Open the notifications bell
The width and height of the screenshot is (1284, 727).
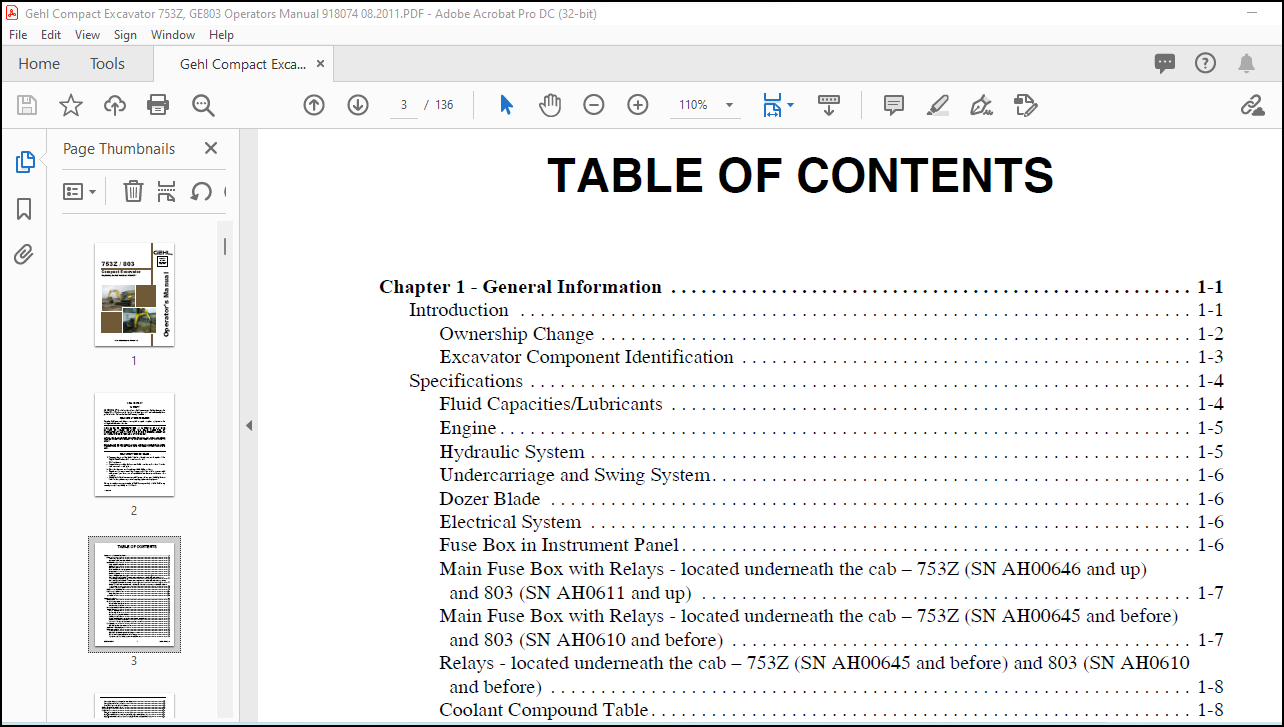[1246, 64]
